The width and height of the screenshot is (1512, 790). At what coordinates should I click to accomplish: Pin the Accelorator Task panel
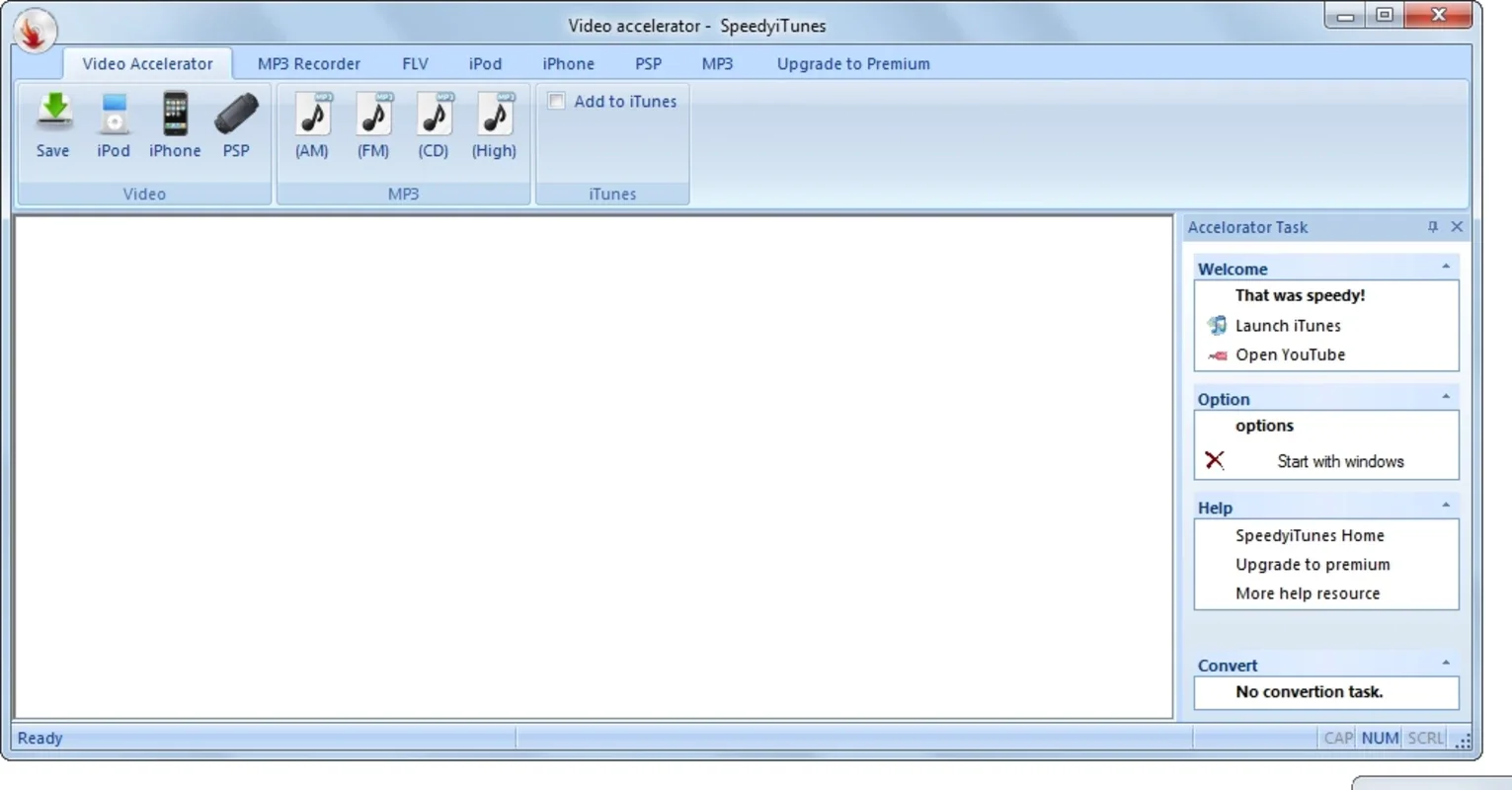click(1432, 227)
